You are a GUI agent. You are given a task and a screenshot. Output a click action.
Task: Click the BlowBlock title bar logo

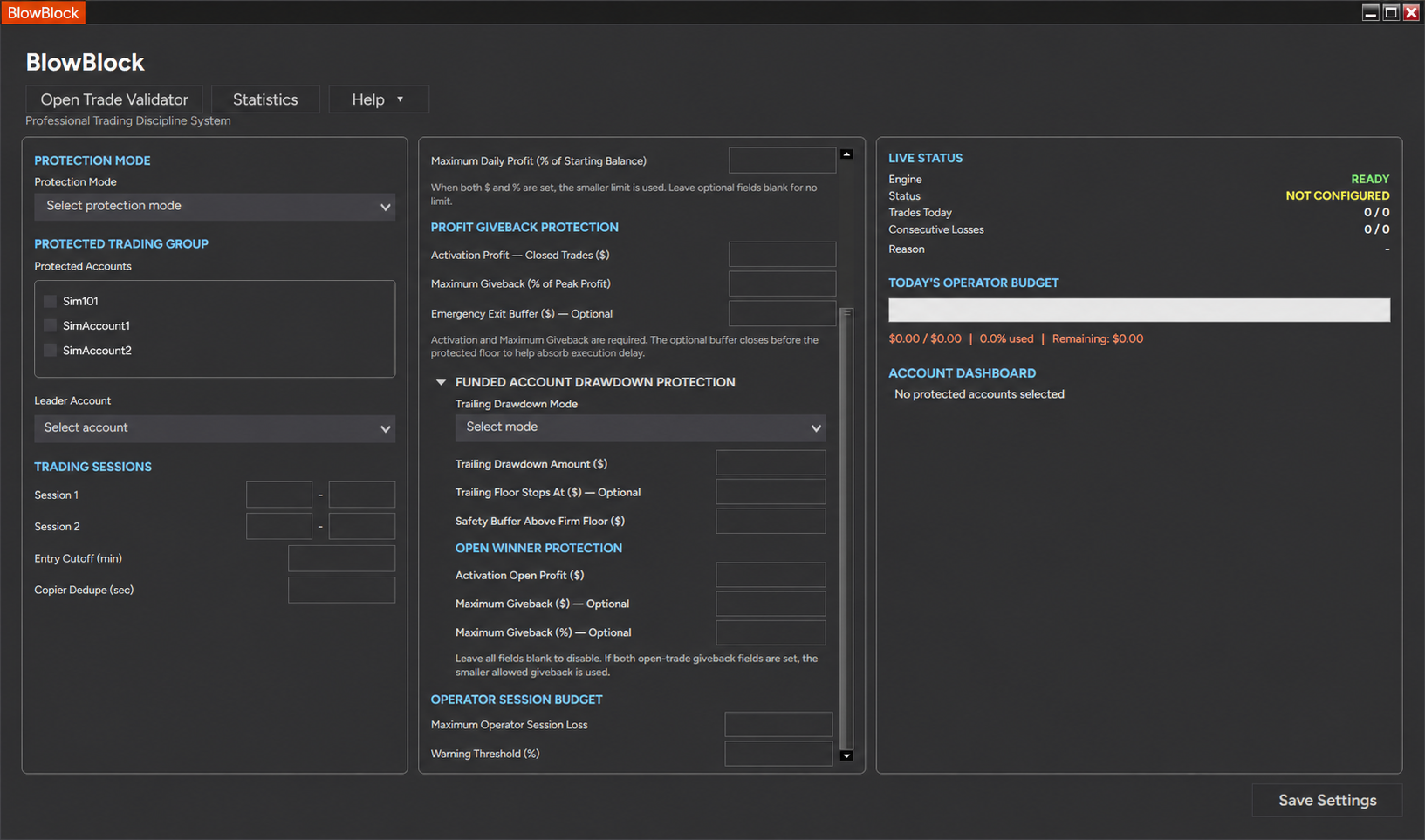pos(43,12)
